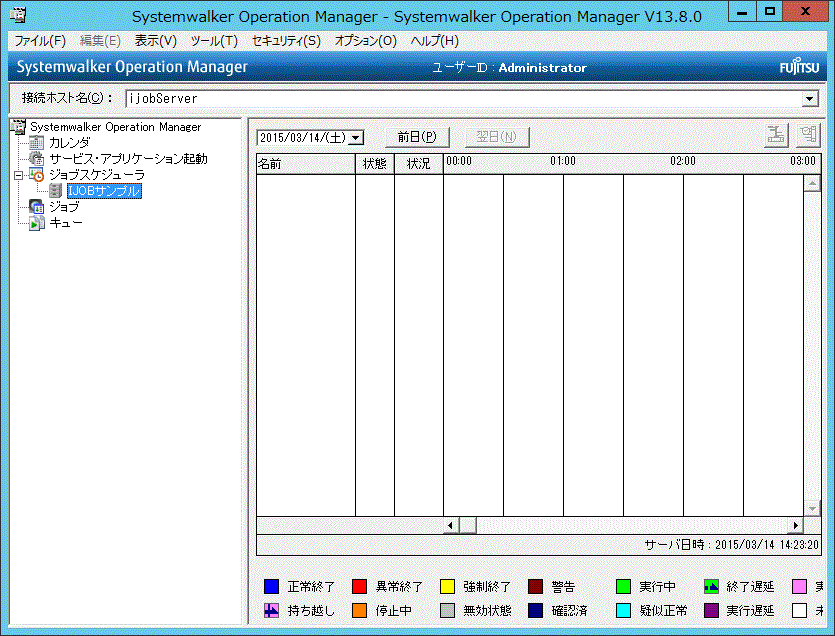Open the 表示(V) menu
The height and width of the screenshot is (636, 835).
(x=155, y=41)
